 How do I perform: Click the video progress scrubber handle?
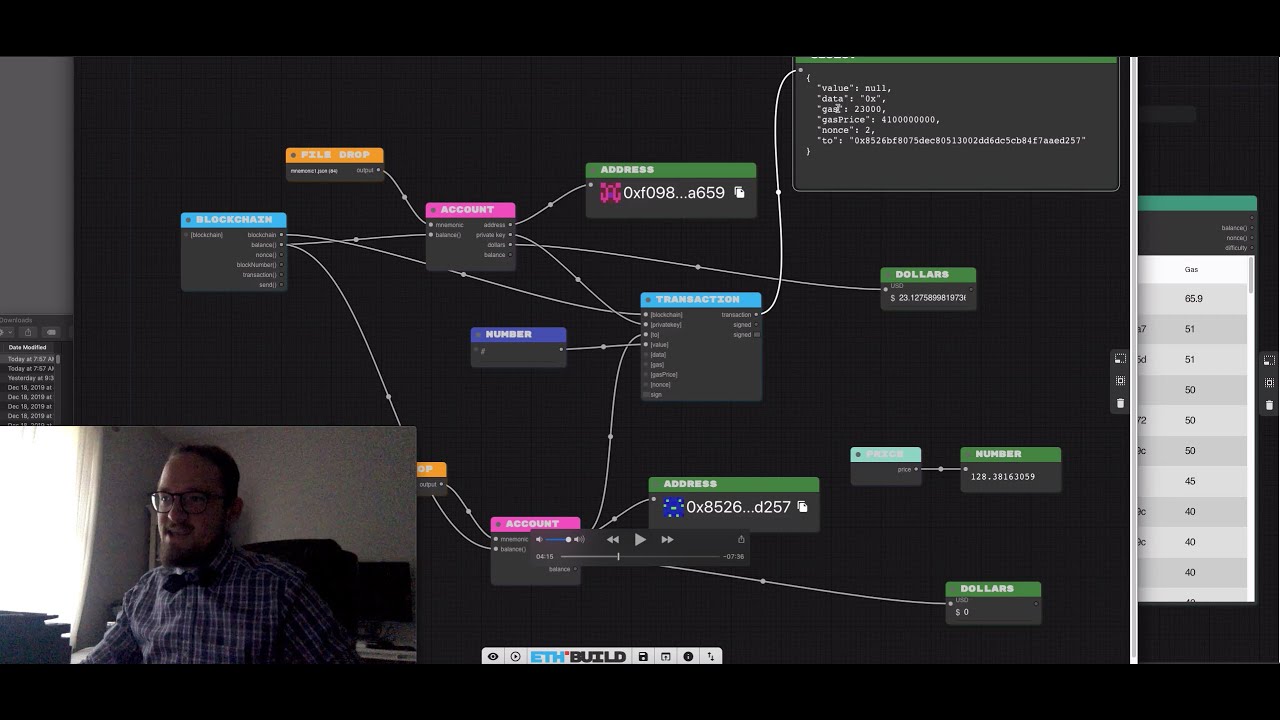618,556
